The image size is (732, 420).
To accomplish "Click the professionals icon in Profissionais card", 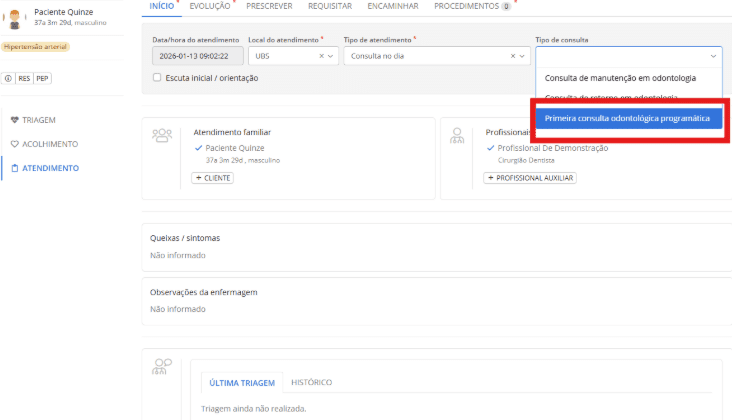I will 457,136.
